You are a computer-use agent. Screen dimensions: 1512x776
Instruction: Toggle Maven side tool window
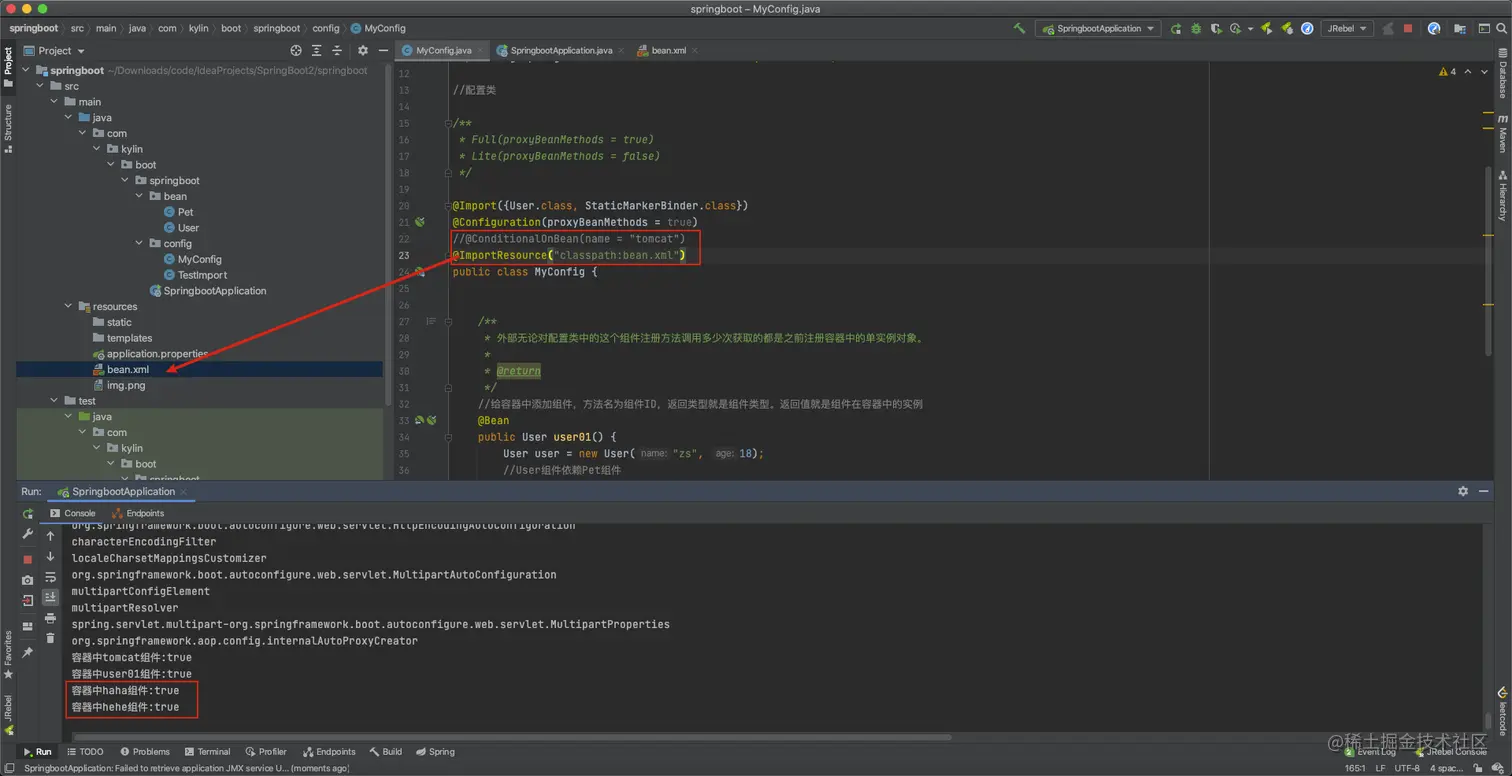(1502, 132)
